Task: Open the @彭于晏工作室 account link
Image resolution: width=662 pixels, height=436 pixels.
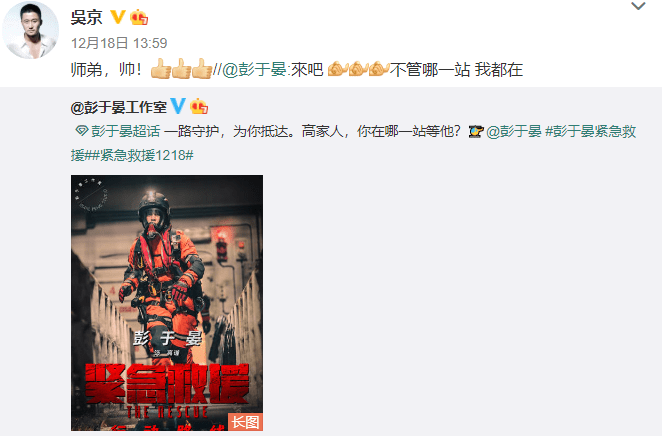Action: tap(119, 107)
